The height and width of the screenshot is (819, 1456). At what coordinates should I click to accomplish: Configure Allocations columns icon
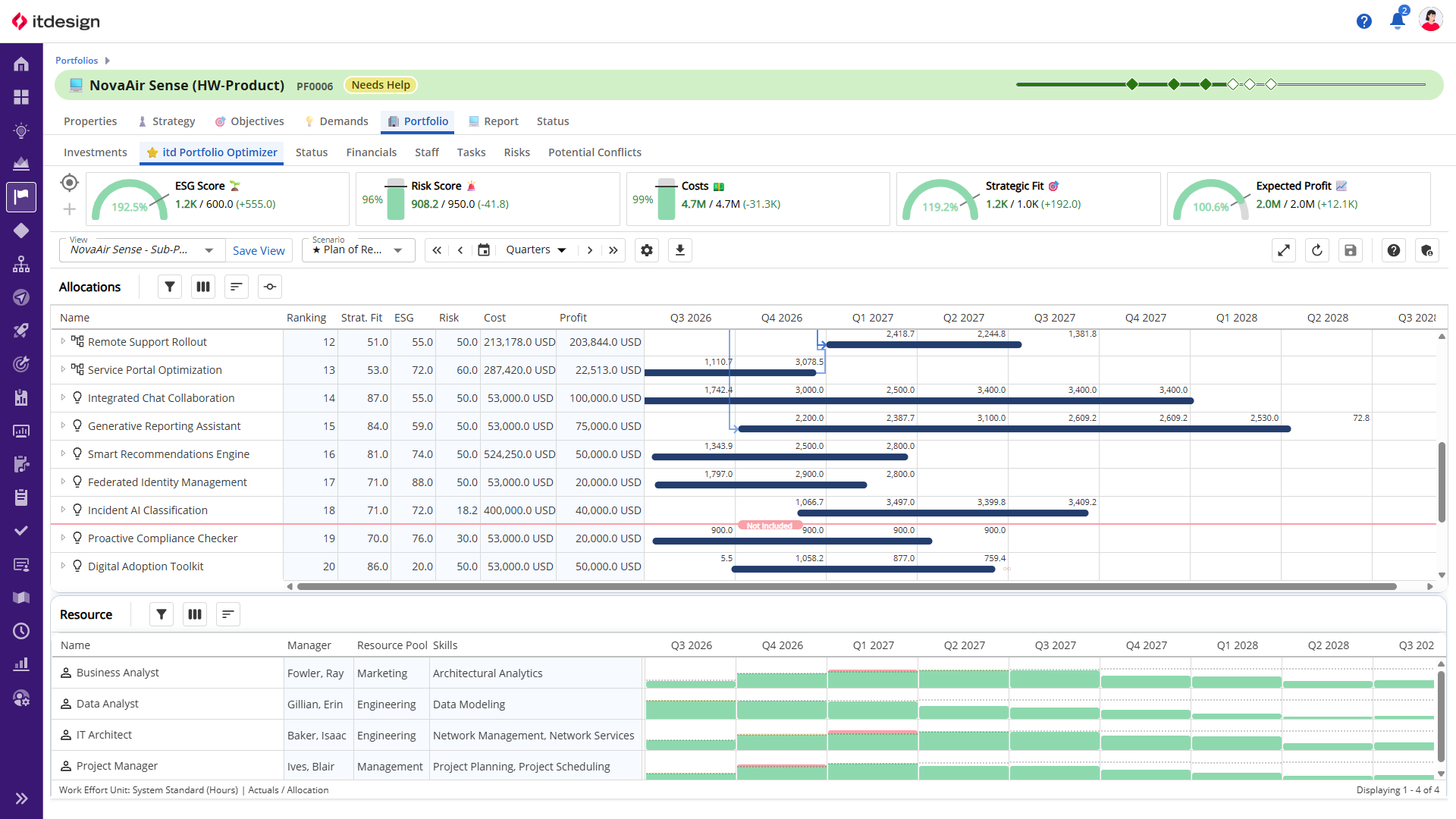[x=203, y=287]
